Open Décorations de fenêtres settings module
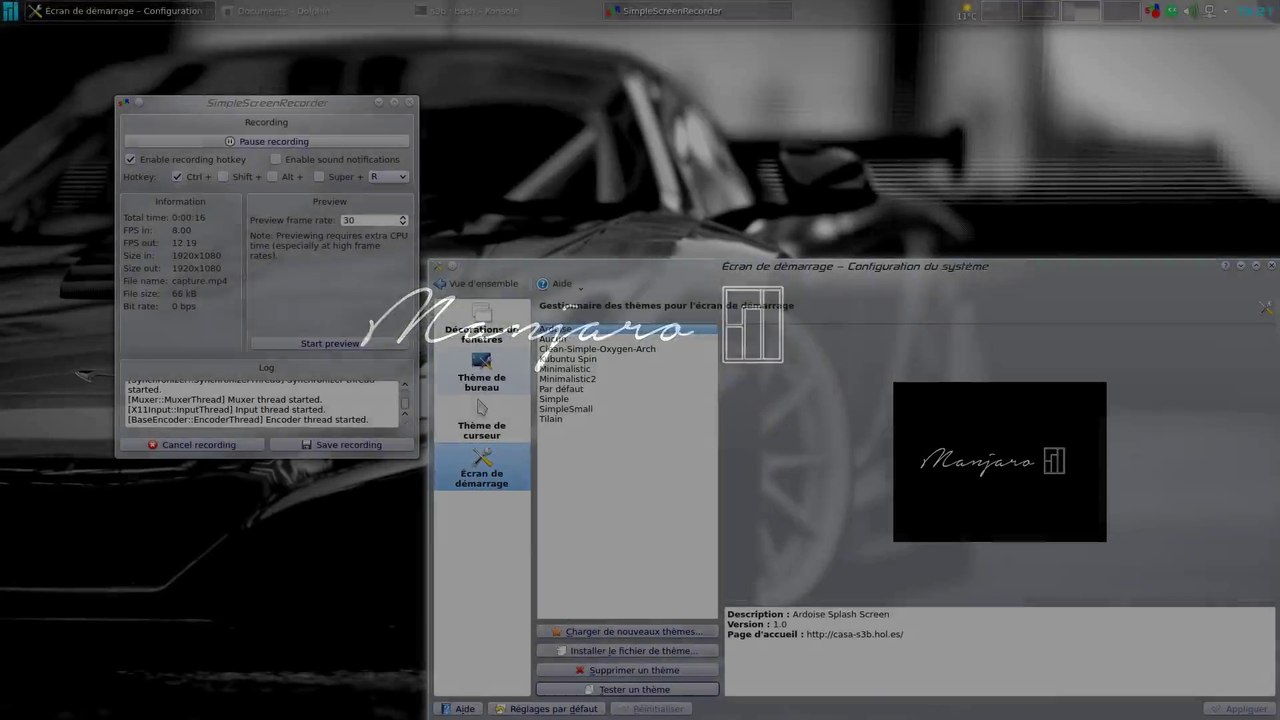This screenshot has height=720, width=1280. [481, 324]
